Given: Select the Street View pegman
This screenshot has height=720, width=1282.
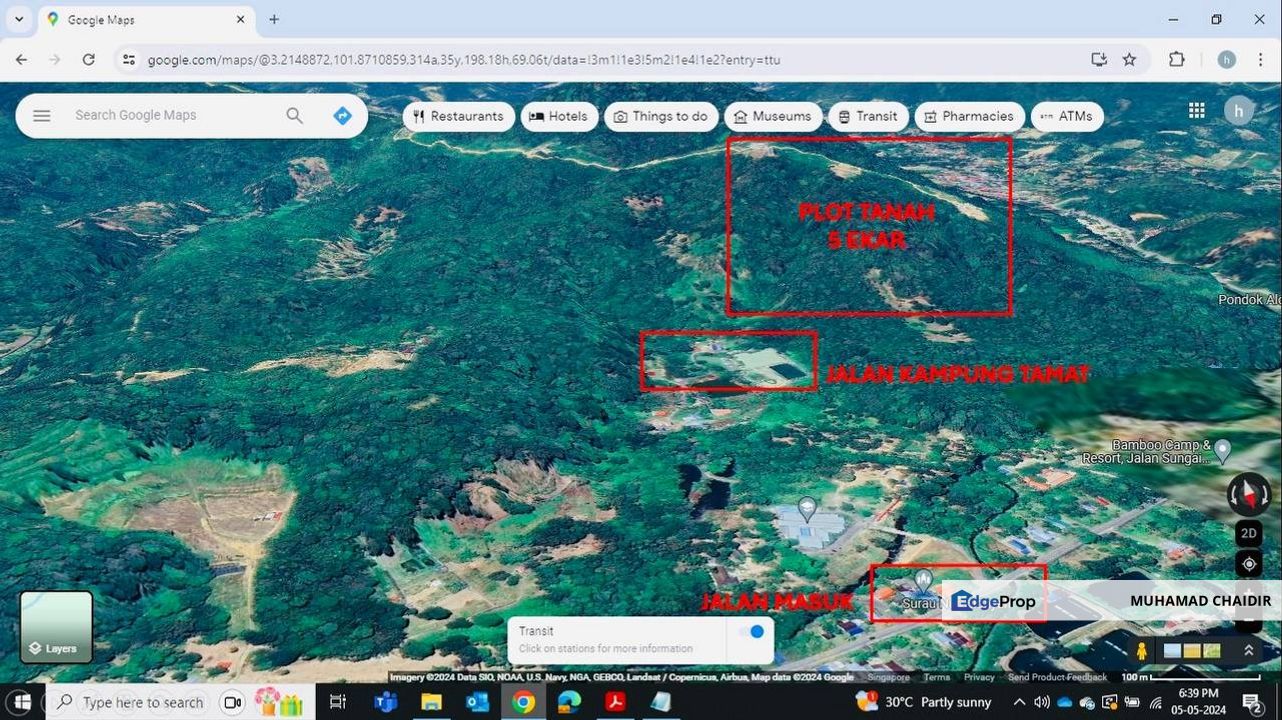Looking at the screenshot, I should pos(1142,651).
